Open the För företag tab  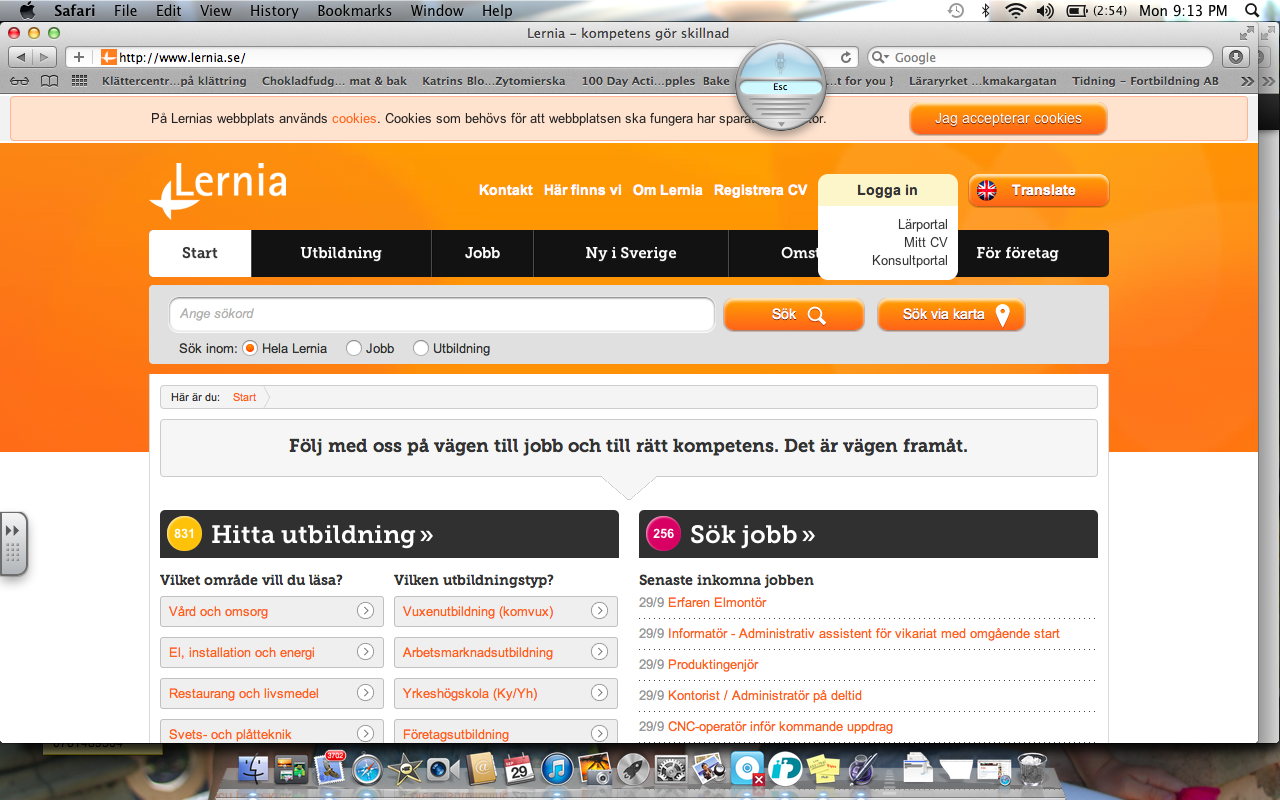pyautogui.click(x=1017, y=253)
